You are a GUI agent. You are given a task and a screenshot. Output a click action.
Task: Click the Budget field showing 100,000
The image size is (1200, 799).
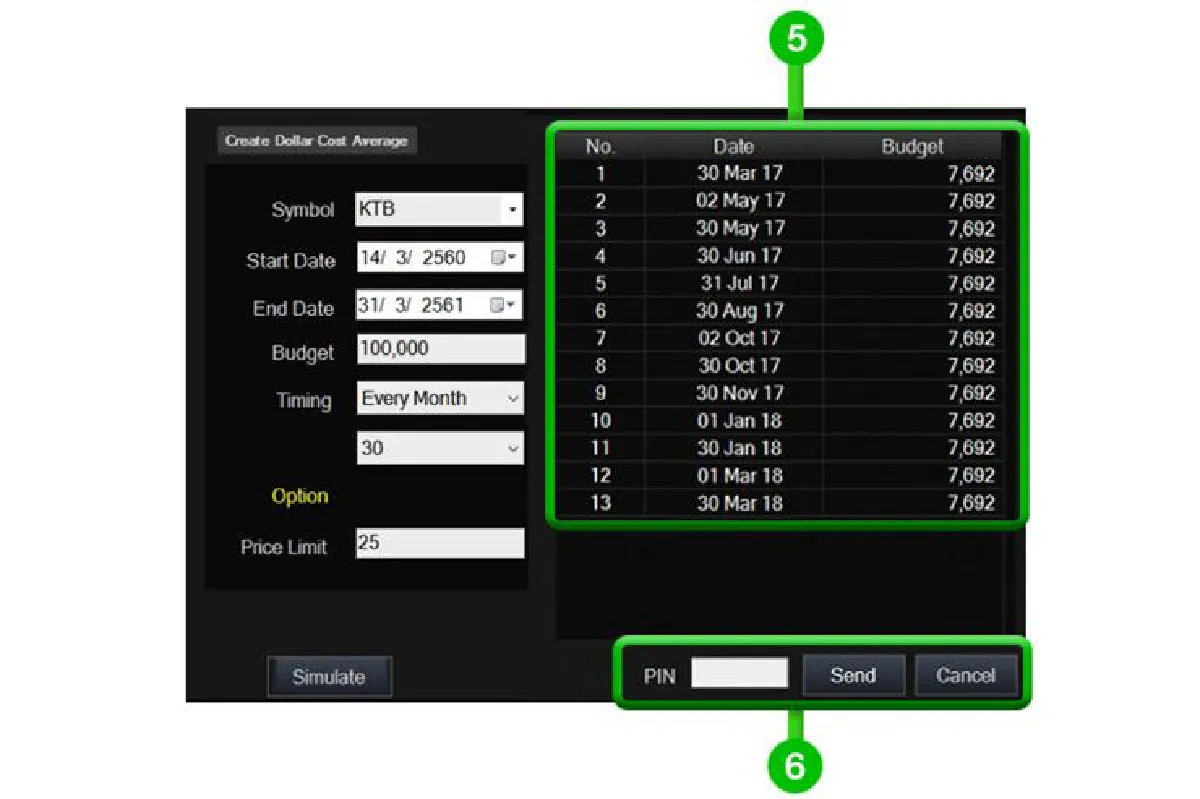point(440,350)
